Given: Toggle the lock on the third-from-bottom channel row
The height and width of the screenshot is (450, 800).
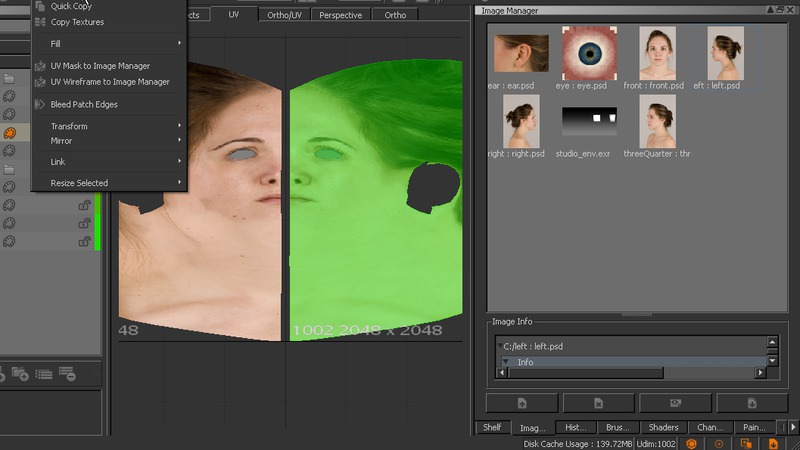Looking at the screenshot, I should (x=85, y=205).
